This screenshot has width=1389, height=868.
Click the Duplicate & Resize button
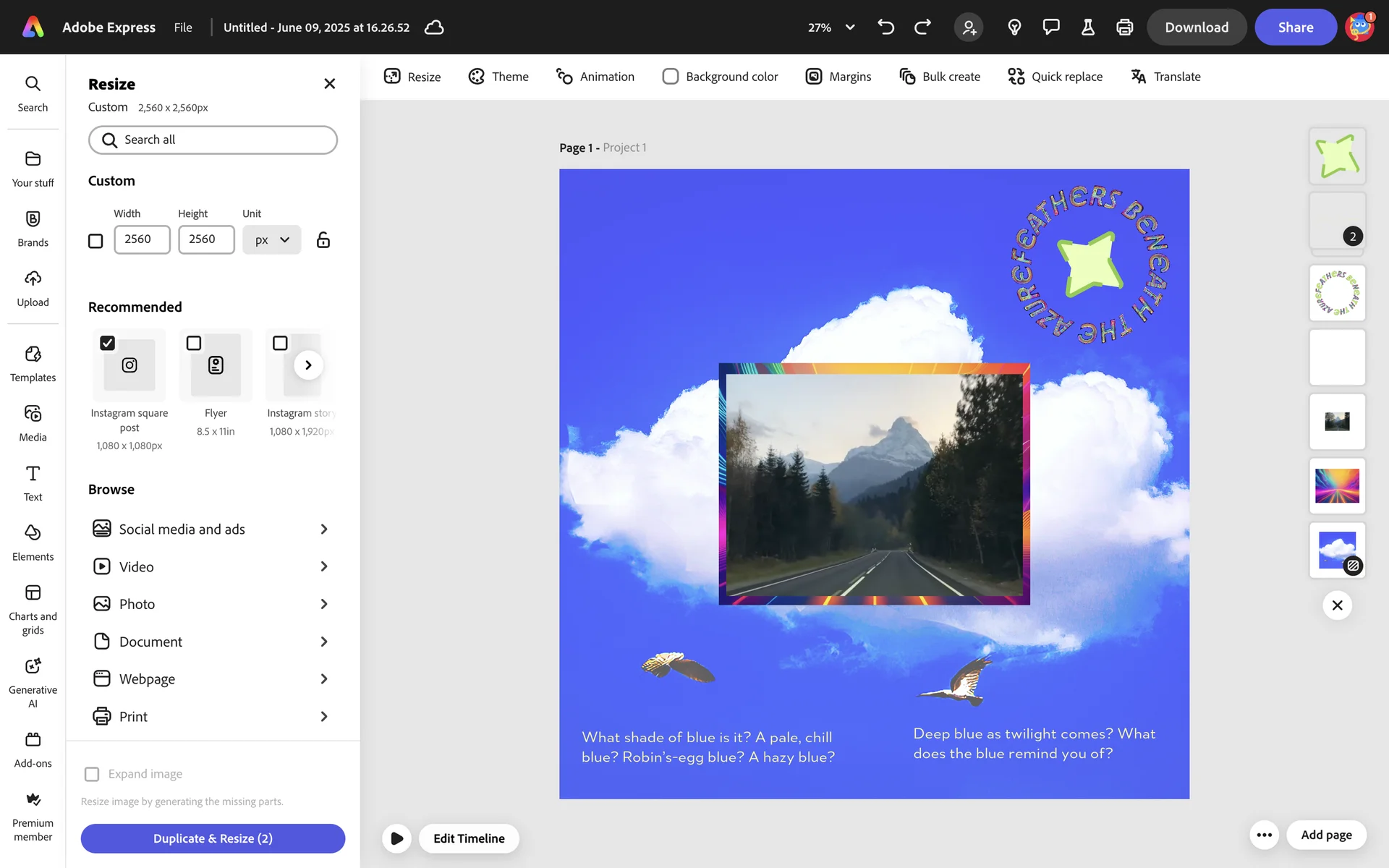click(213, 838)
